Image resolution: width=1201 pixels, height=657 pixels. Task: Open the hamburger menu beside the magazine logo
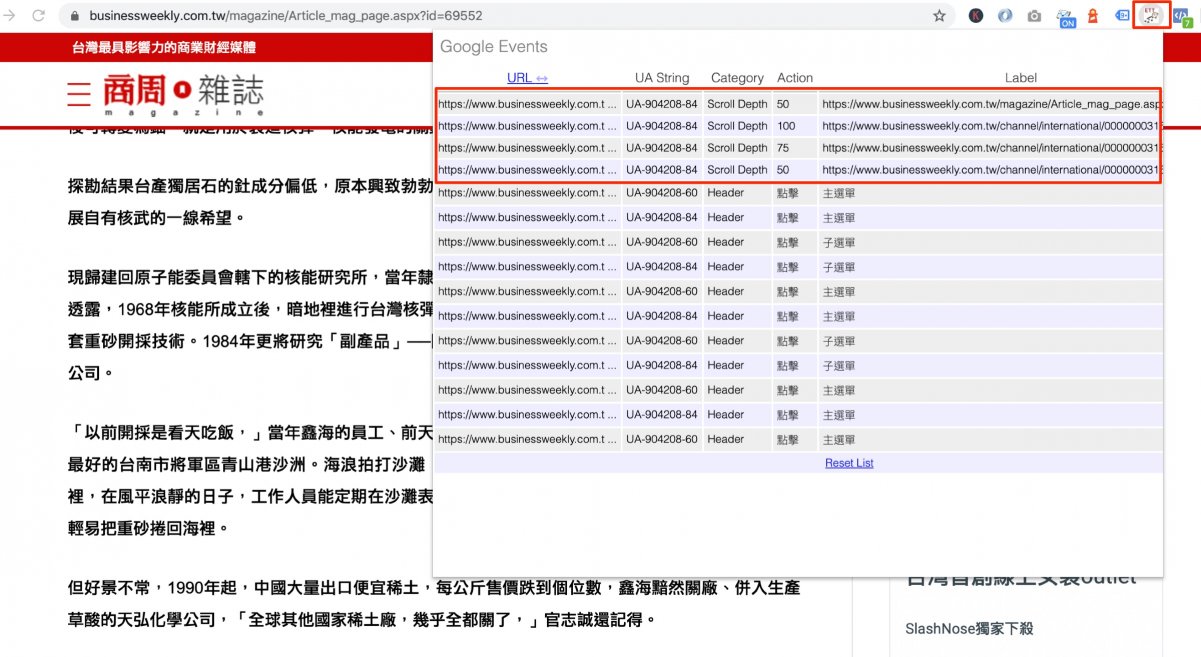click(x=79, y=93)
